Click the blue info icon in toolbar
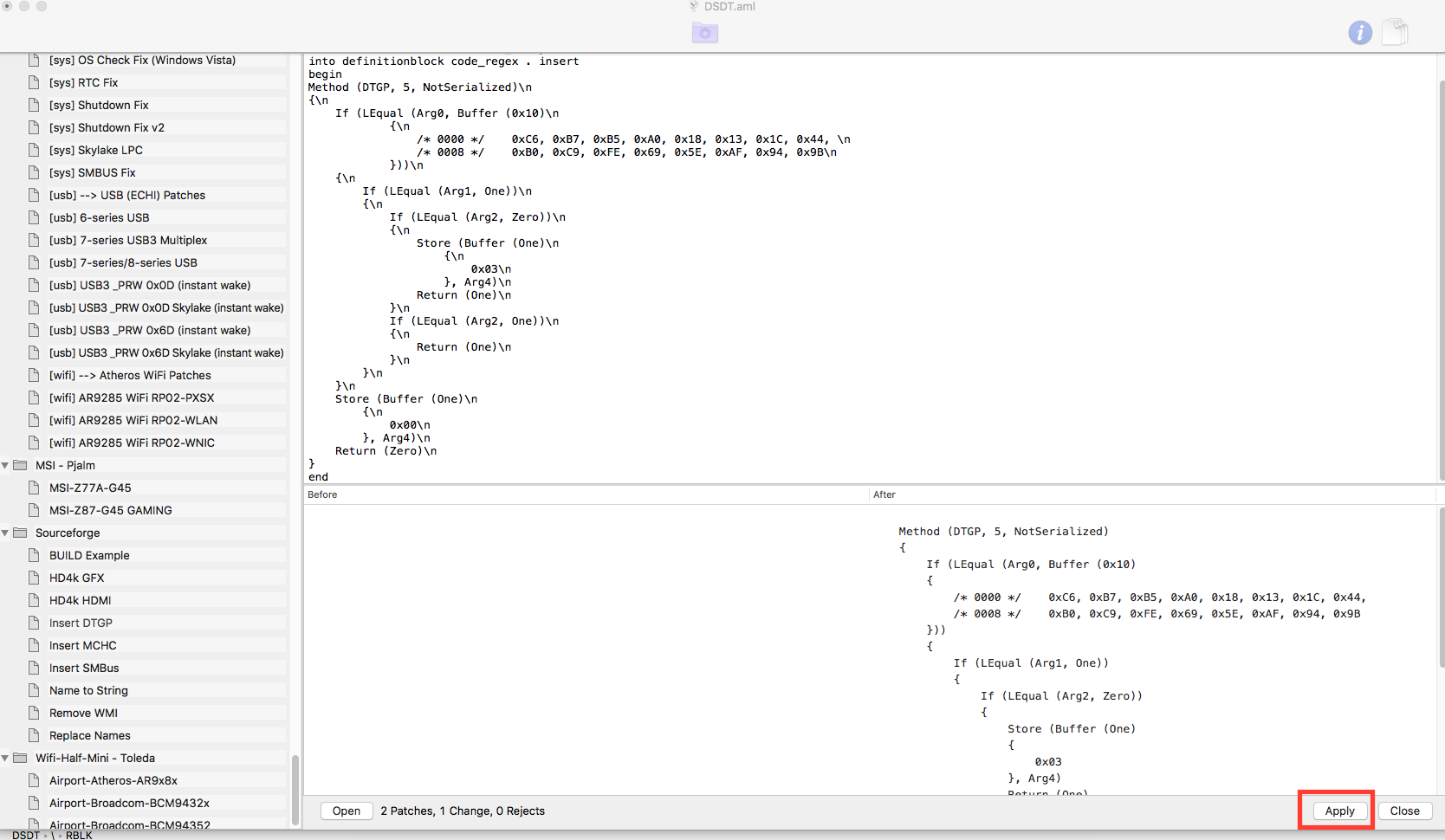This screenshot has height=840, width=1445. point(1359,33)
